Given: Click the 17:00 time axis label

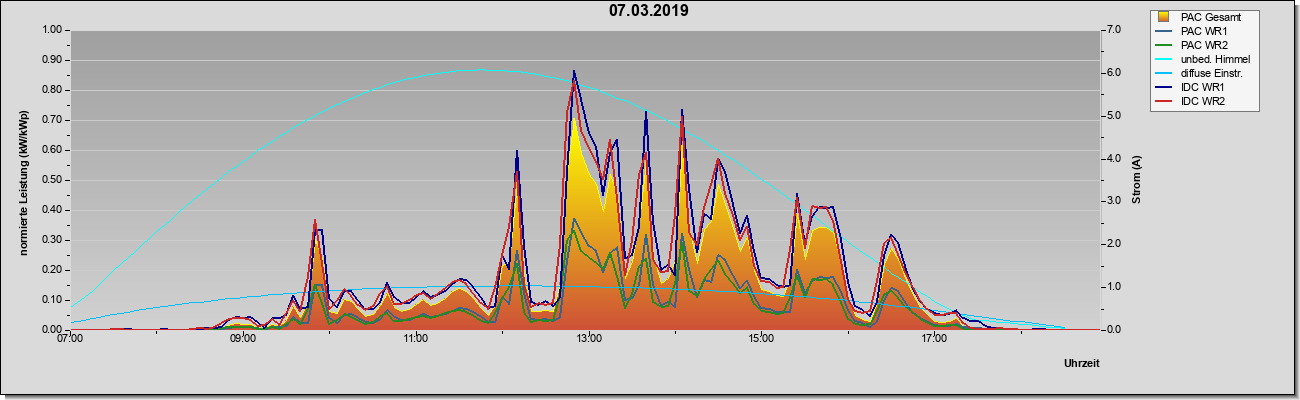Looking at the screenshot, I should (x=934, y=339).
